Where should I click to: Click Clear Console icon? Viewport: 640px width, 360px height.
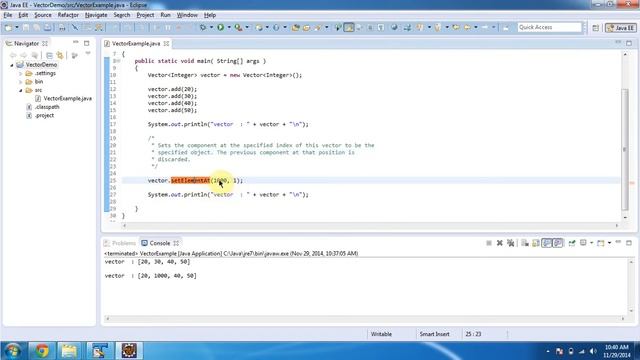(525, 243)
